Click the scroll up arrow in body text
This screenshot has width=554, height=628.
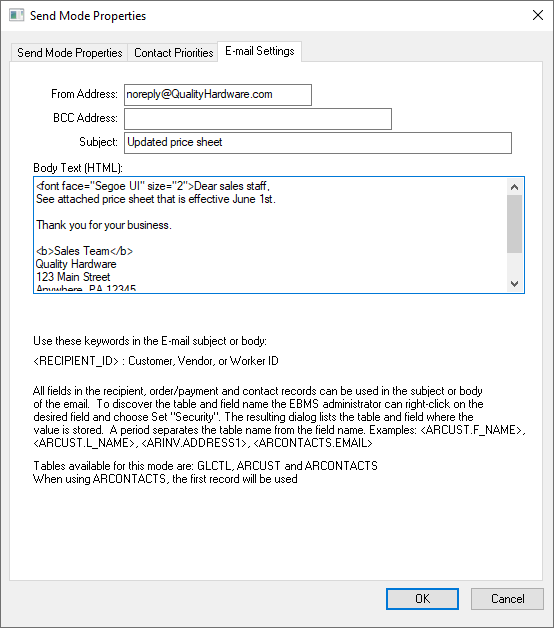point(515,187)
